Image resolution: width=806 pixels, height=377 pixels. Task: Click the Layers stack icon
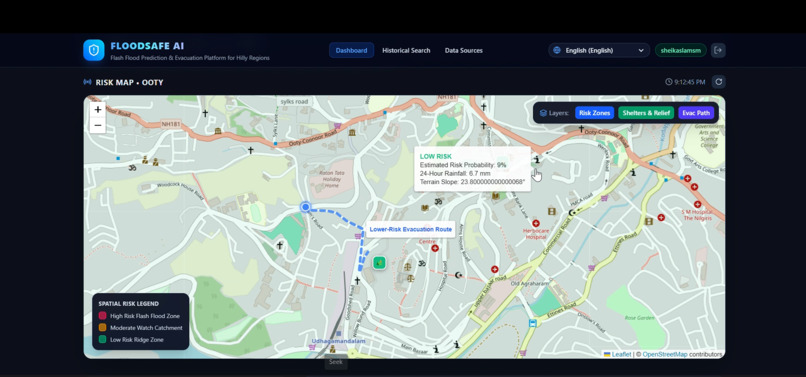[543, 113]
